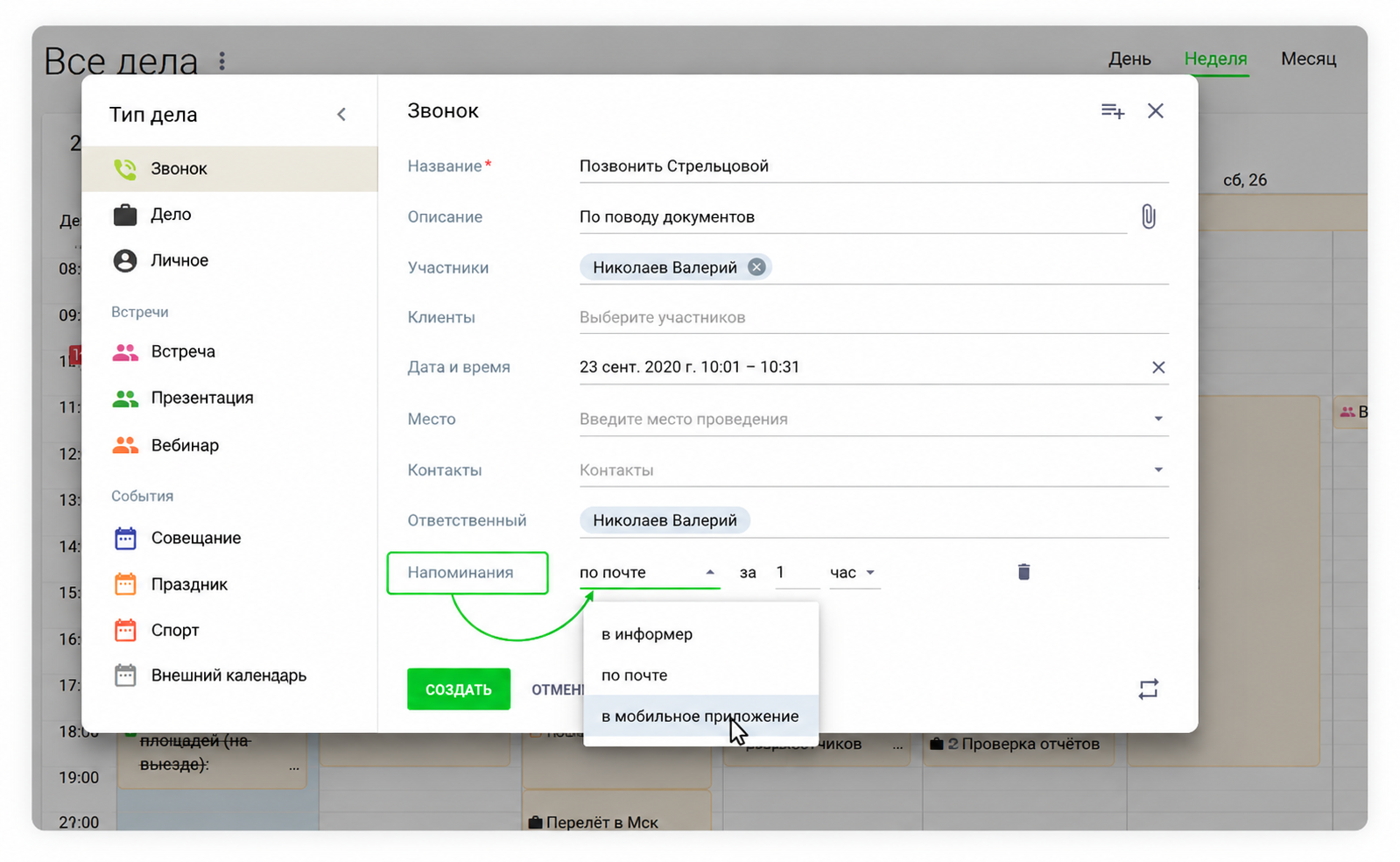
Task: Switch to the Месяц view tab
Action: (x=1308, y=59)
